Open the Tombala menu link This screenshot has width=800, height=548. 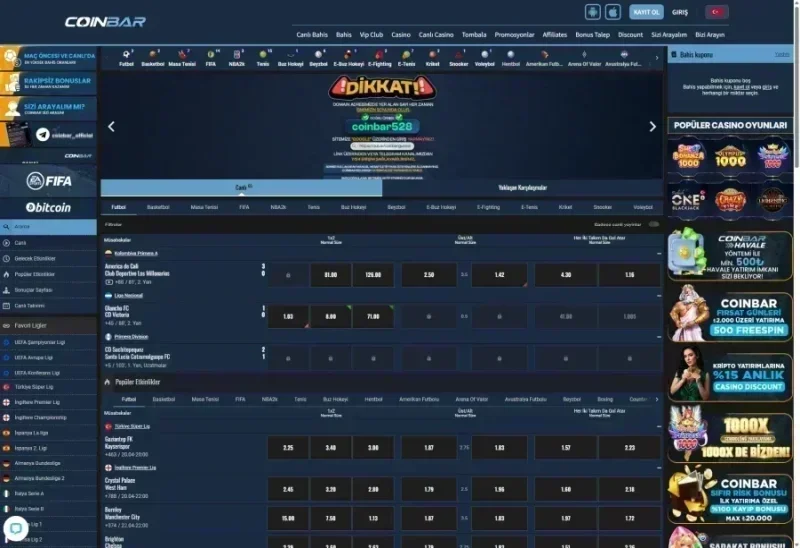[474, 35]
